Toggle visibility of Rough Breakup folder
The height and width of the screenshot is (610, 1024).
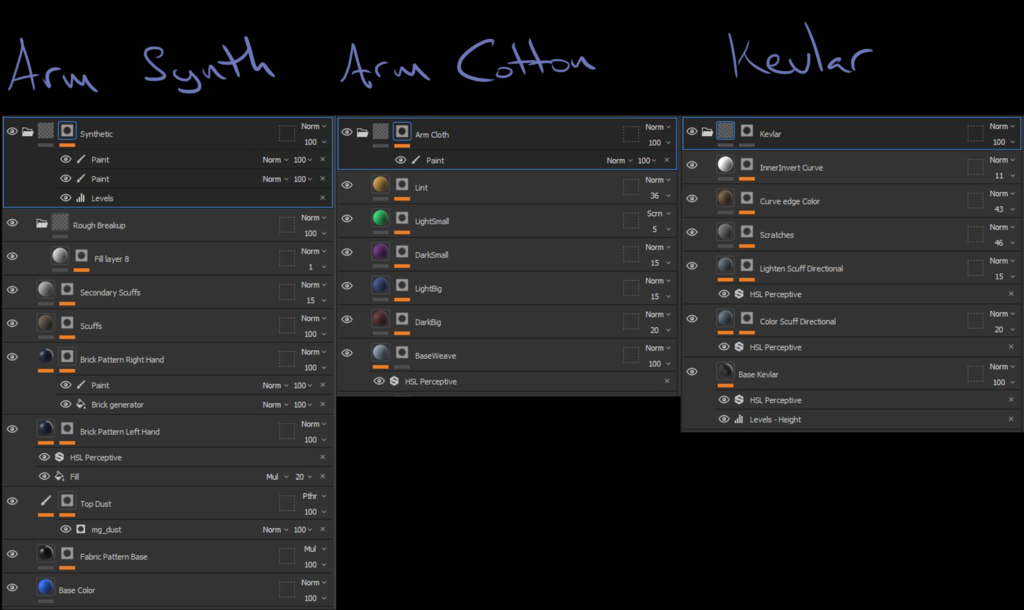click(12, 223)
